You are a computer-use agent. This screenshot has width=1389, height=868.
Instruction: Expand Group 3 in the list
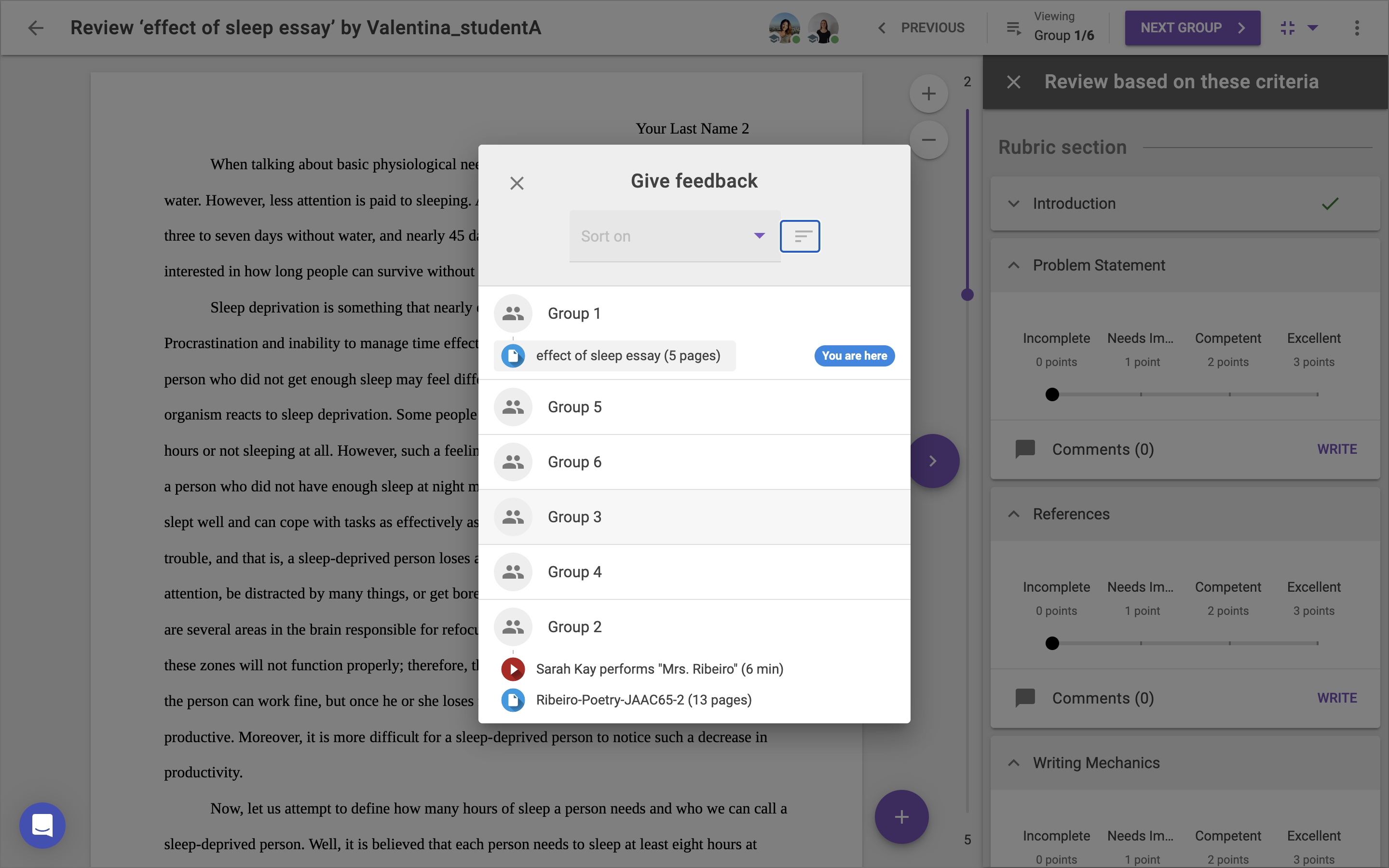pyautogui.click(x=694, y=516)
